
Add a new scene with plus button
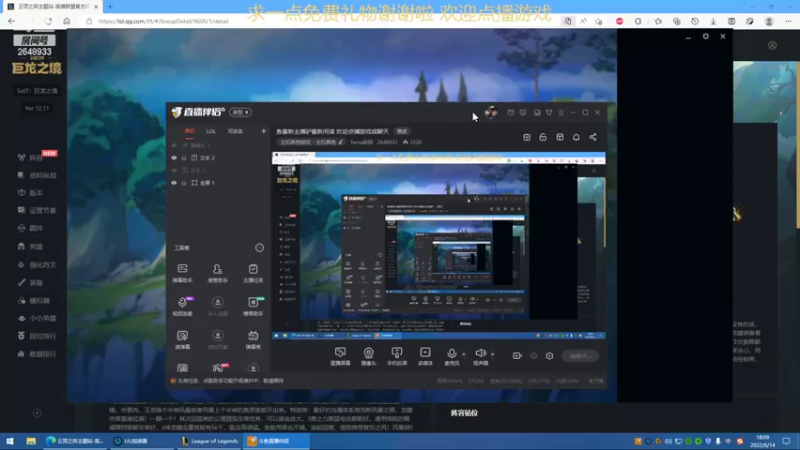tap(263, 131)
